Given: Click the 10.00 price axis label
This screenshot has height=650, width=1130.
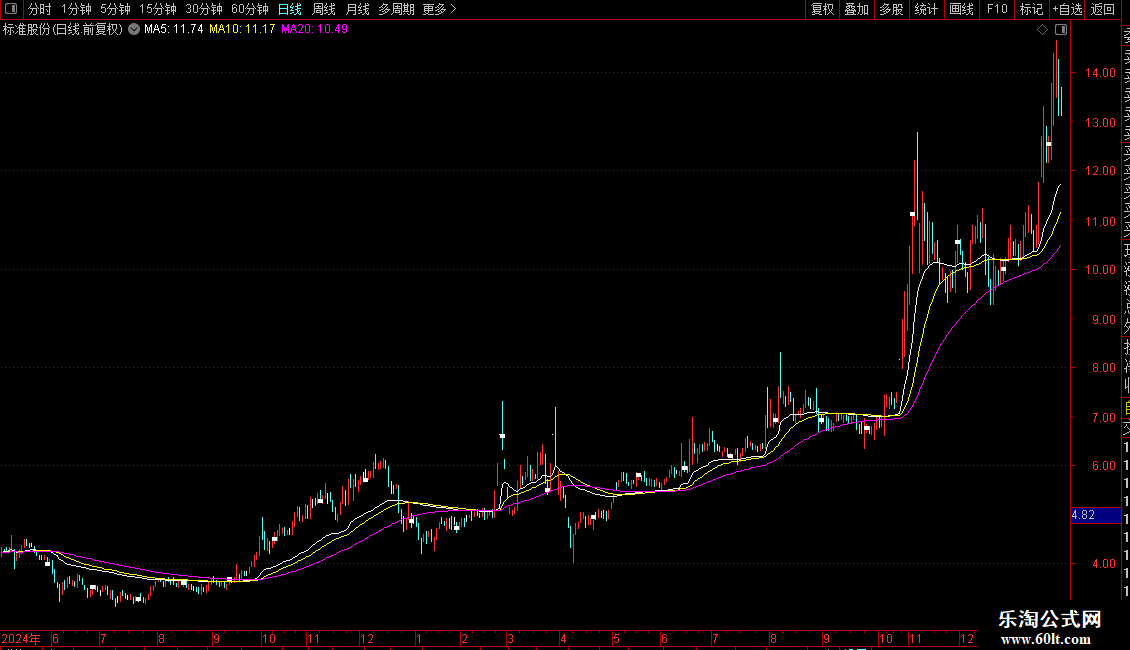Looking at the screenshot, I should [x=1100, y=270].
